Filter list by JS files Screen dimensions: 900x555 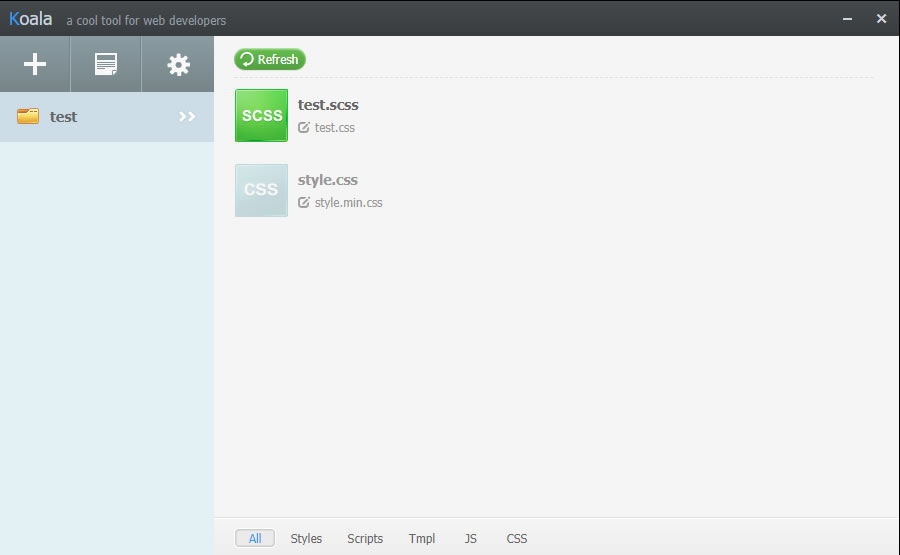pyautogui.click(x=471, y=538)
